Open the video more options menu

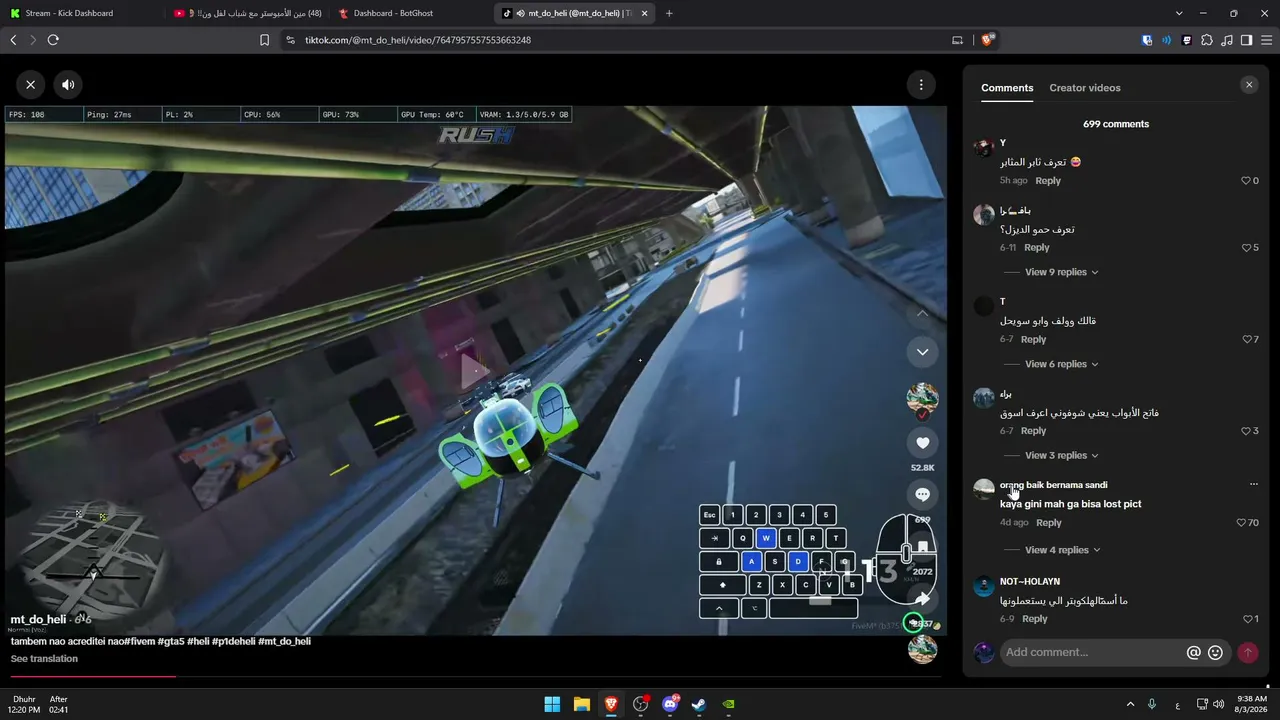tap(921, 85)
